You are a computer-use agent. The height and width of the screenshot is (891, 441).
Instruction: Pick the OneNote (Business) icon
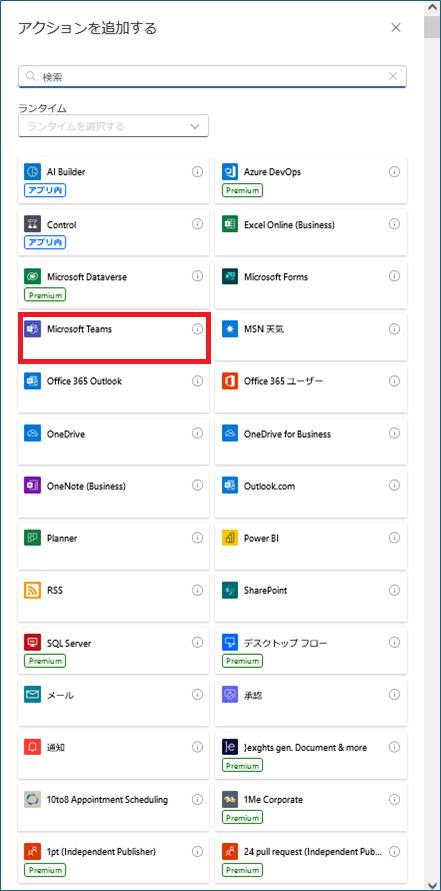(32, 486)
